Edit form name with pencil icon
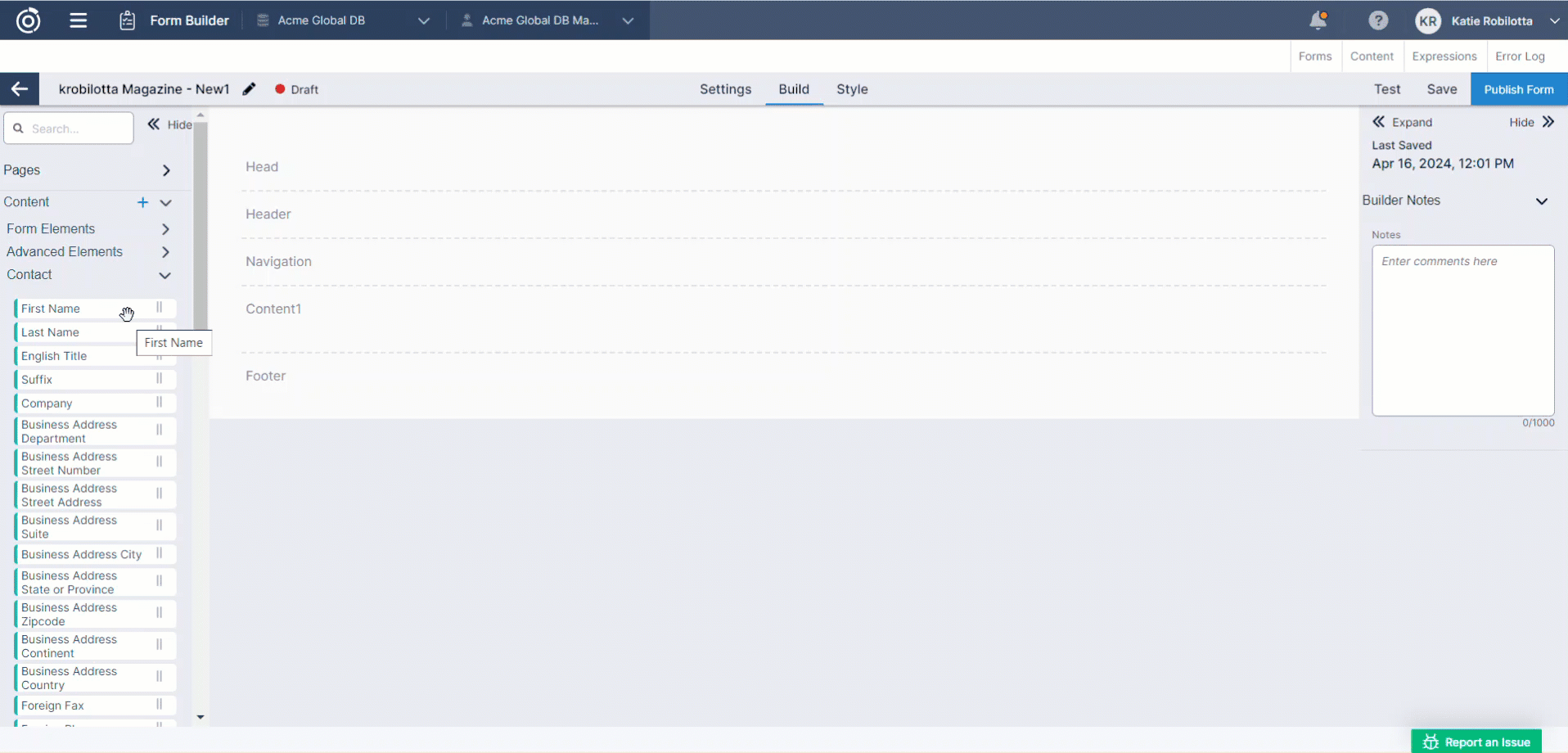Image resolution: width=1568 pixels, height=753 pixels. point(249,89)
